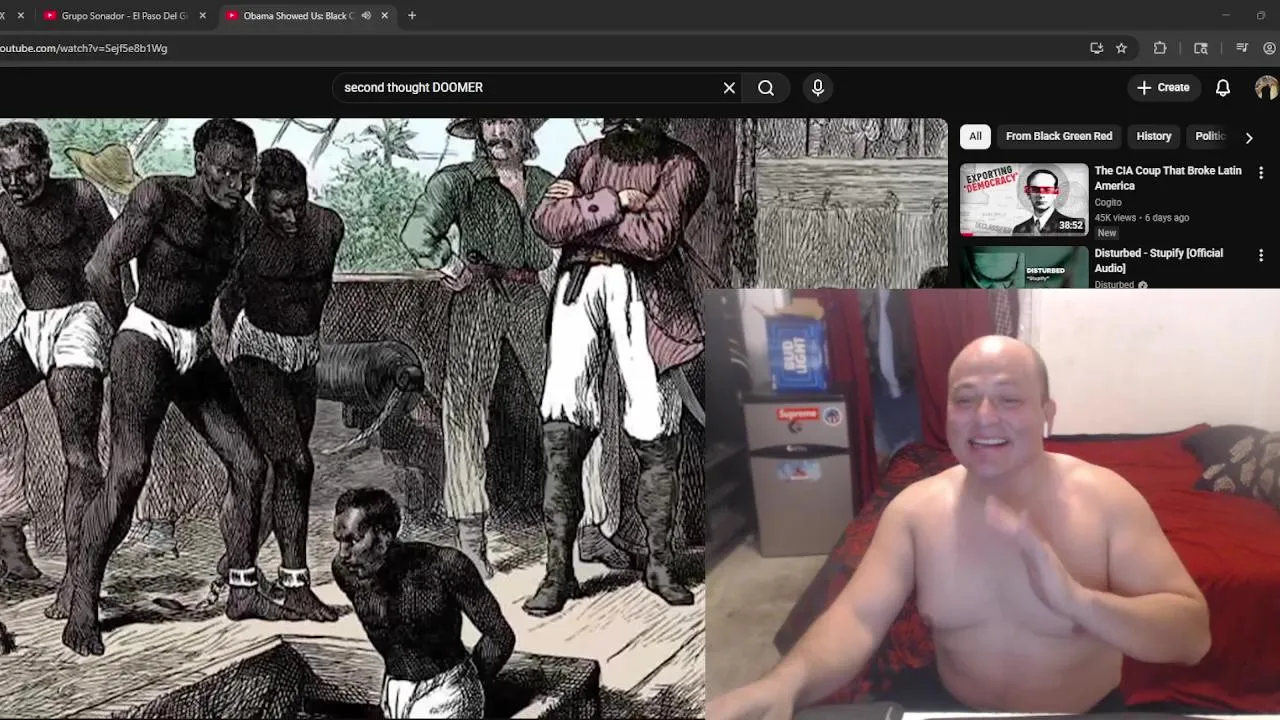Open 'The CIA Coup That Broke Latin America' thumbnail
Screen dimensions: 1280x720
pyautogui.click(x=1024, y=199)
